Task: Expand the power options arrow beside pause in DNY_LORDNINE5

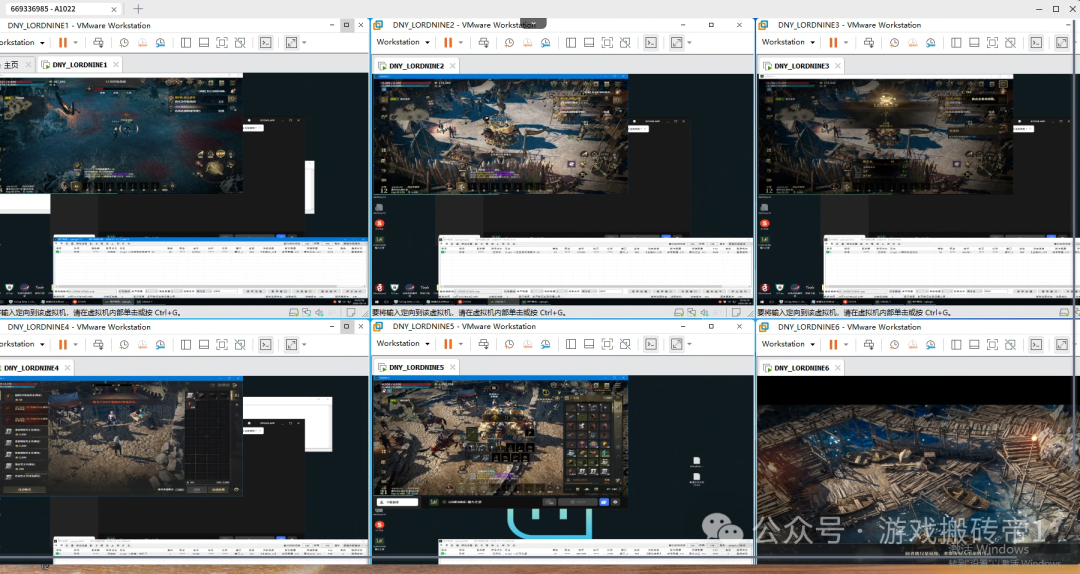Action: point(461,344)
